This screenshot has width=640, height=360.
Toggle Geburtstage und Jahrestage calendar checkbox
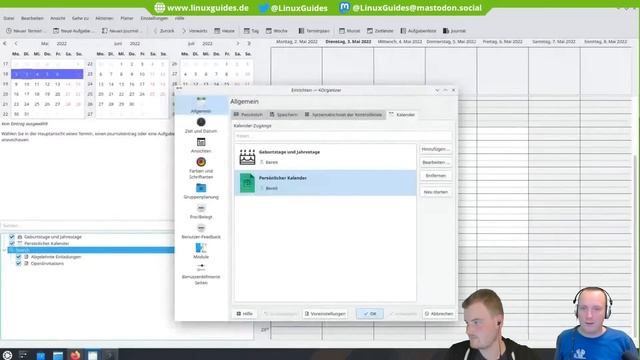pos(12,237)
